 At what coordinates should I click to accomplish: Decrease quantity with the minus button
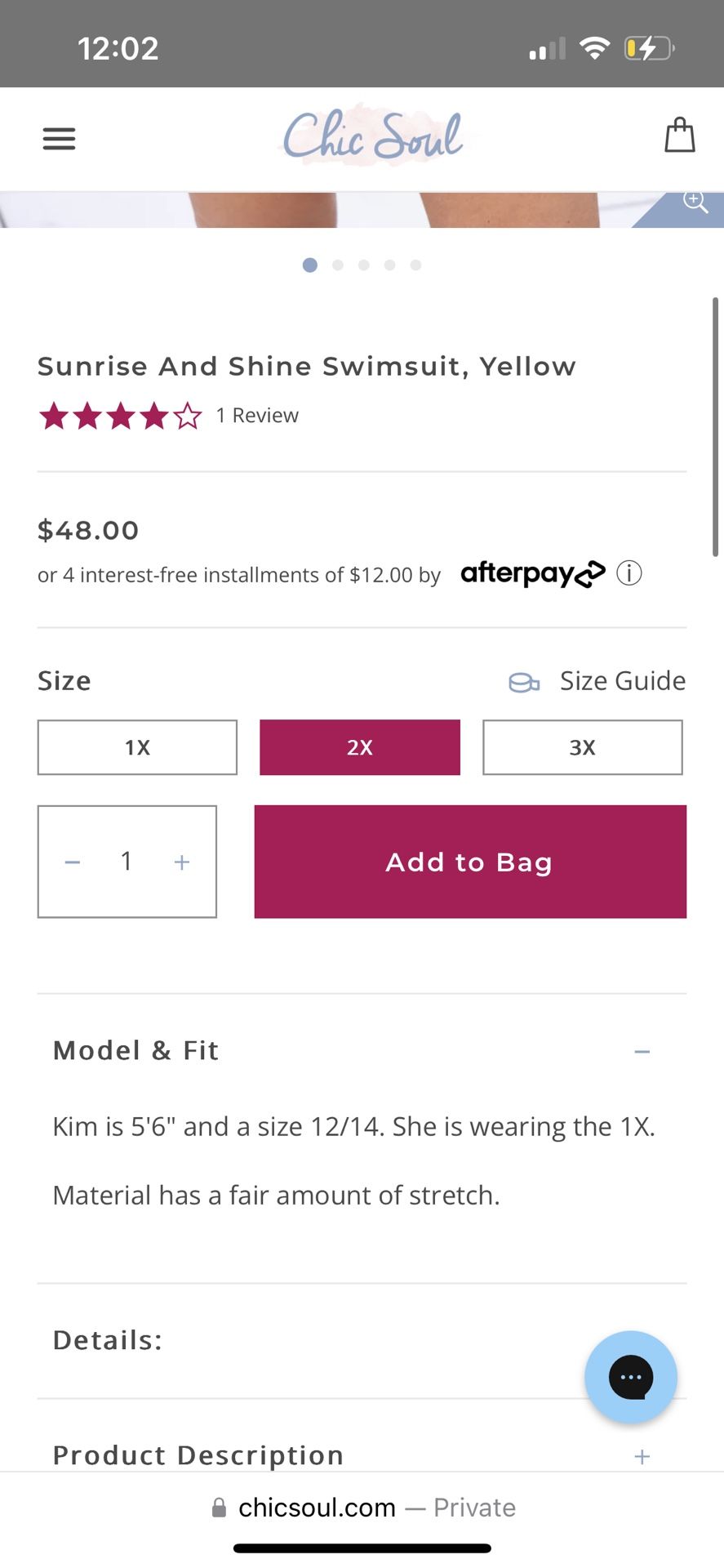tap(73, 862)
